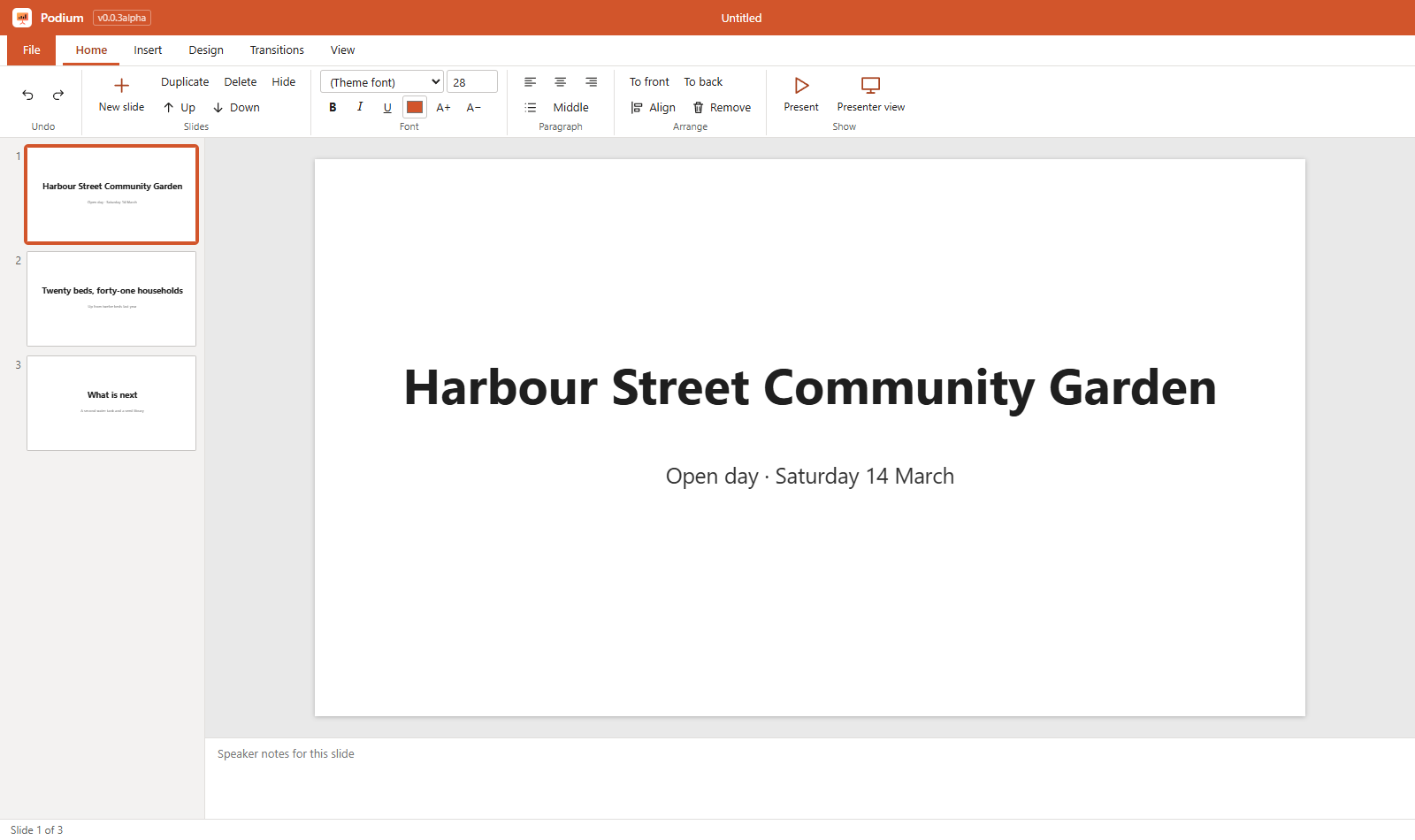Increase font size with A+
Screen dimensions: 1415x840
pos(444,107)
